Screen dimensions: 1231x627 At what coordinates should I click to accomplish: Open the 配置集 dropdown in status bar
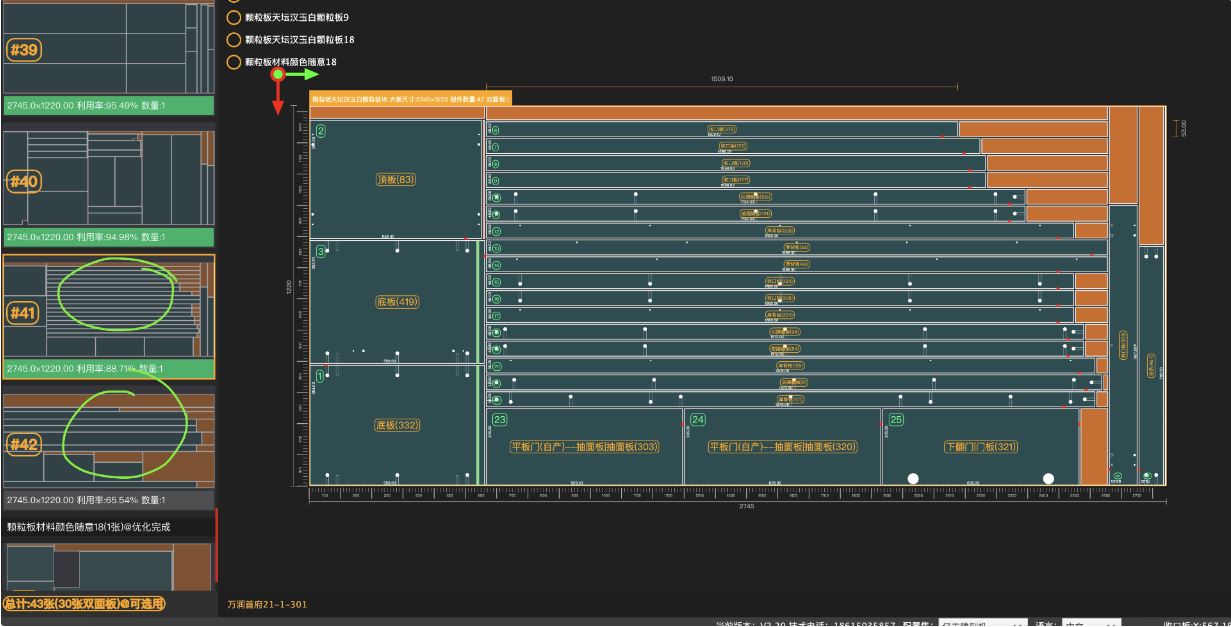(982, 622)
